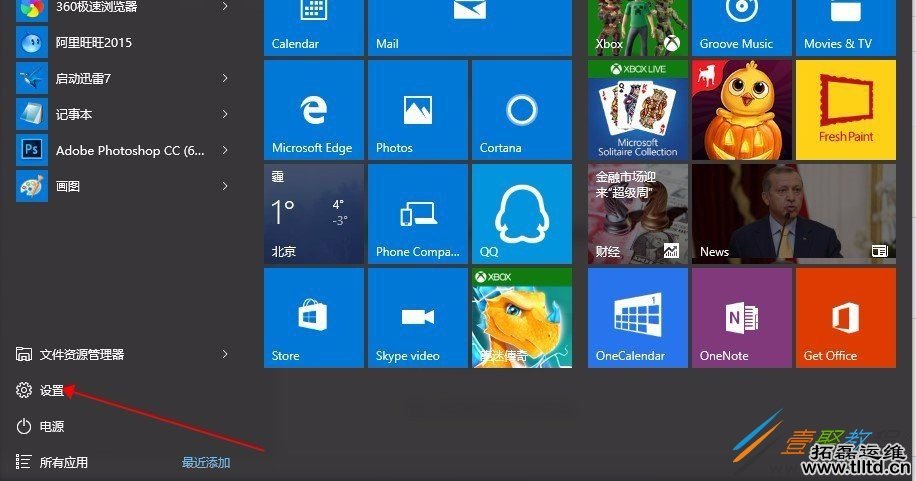
Task: Show 所有应用 all apps
Action: click(x=51, y=462)
